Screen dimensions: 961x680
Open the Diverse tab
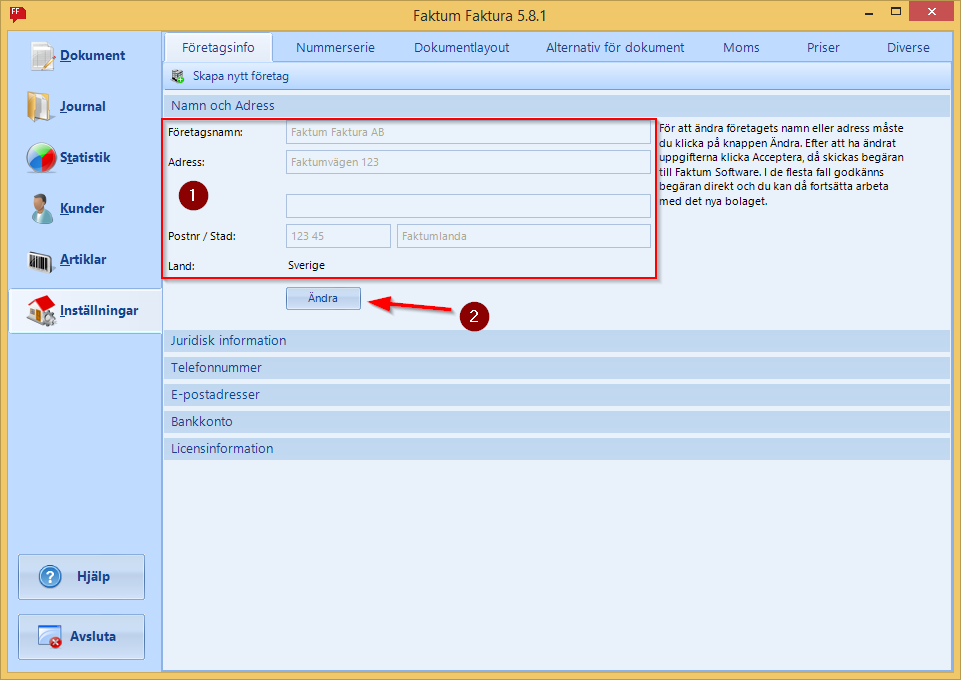coord(908,48)
